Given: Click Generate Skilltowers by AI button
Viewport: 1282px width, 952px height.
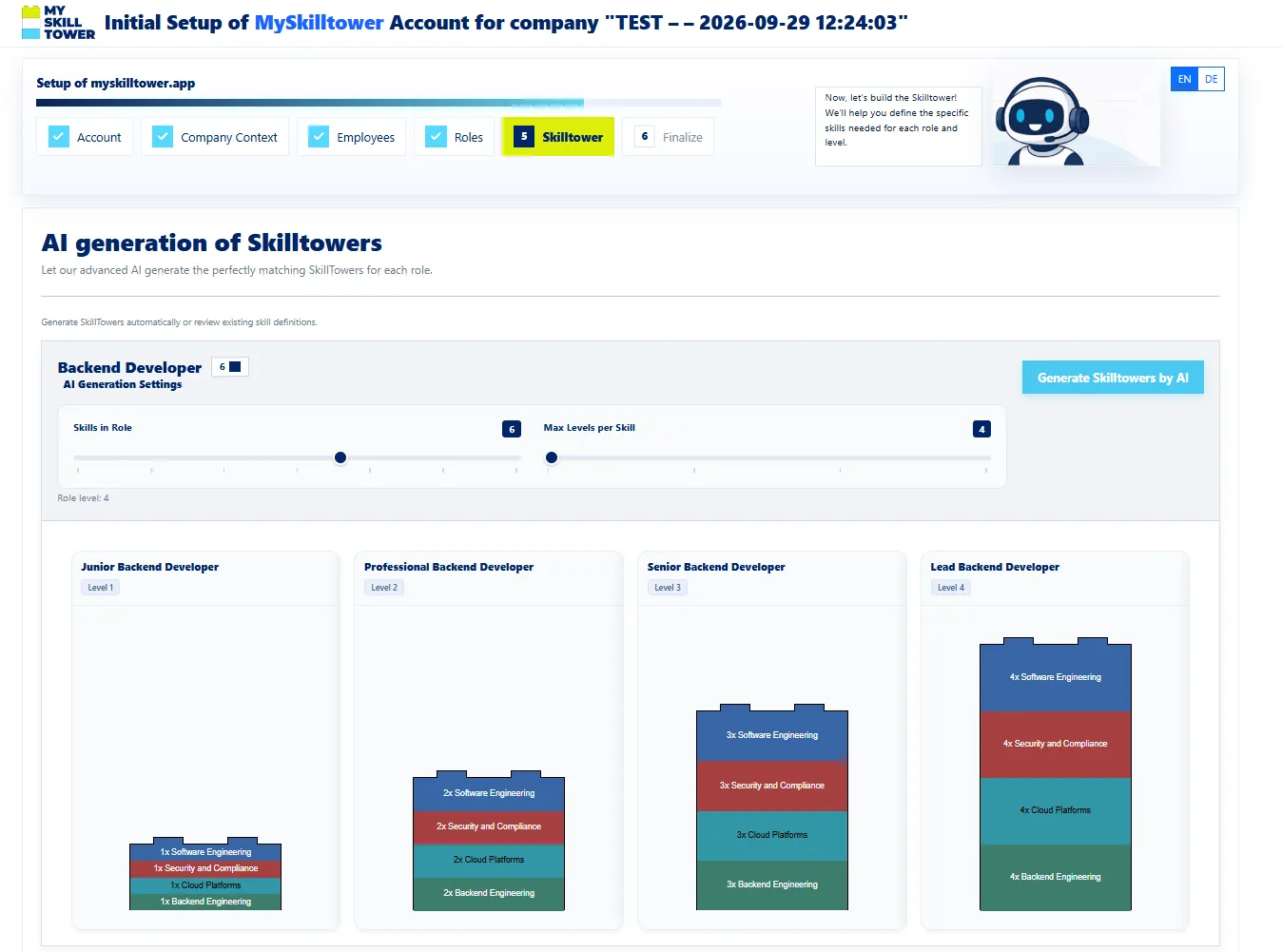Looking at the screenshot, I should pyautogui.click(x=1113, y=378).
